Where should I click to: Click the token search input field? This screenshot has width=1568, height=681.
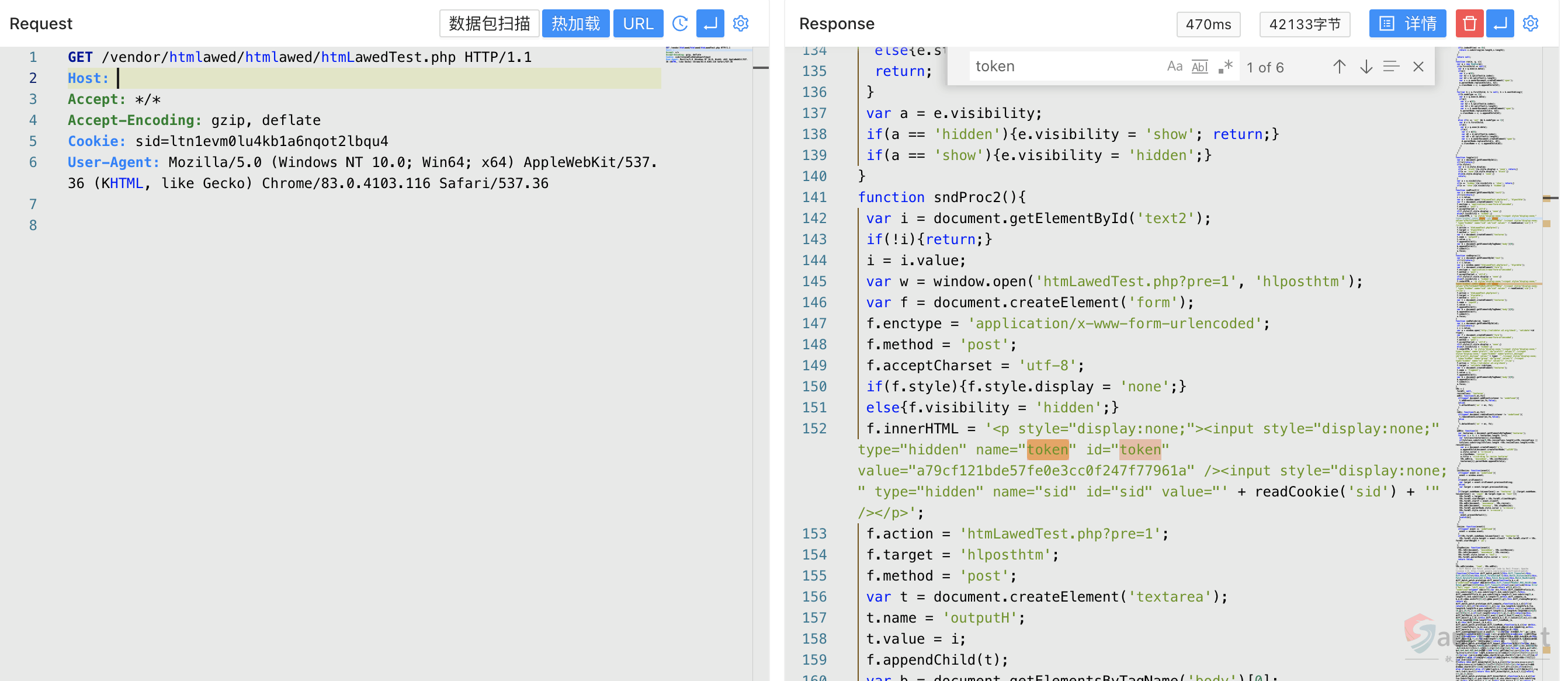1065,67
